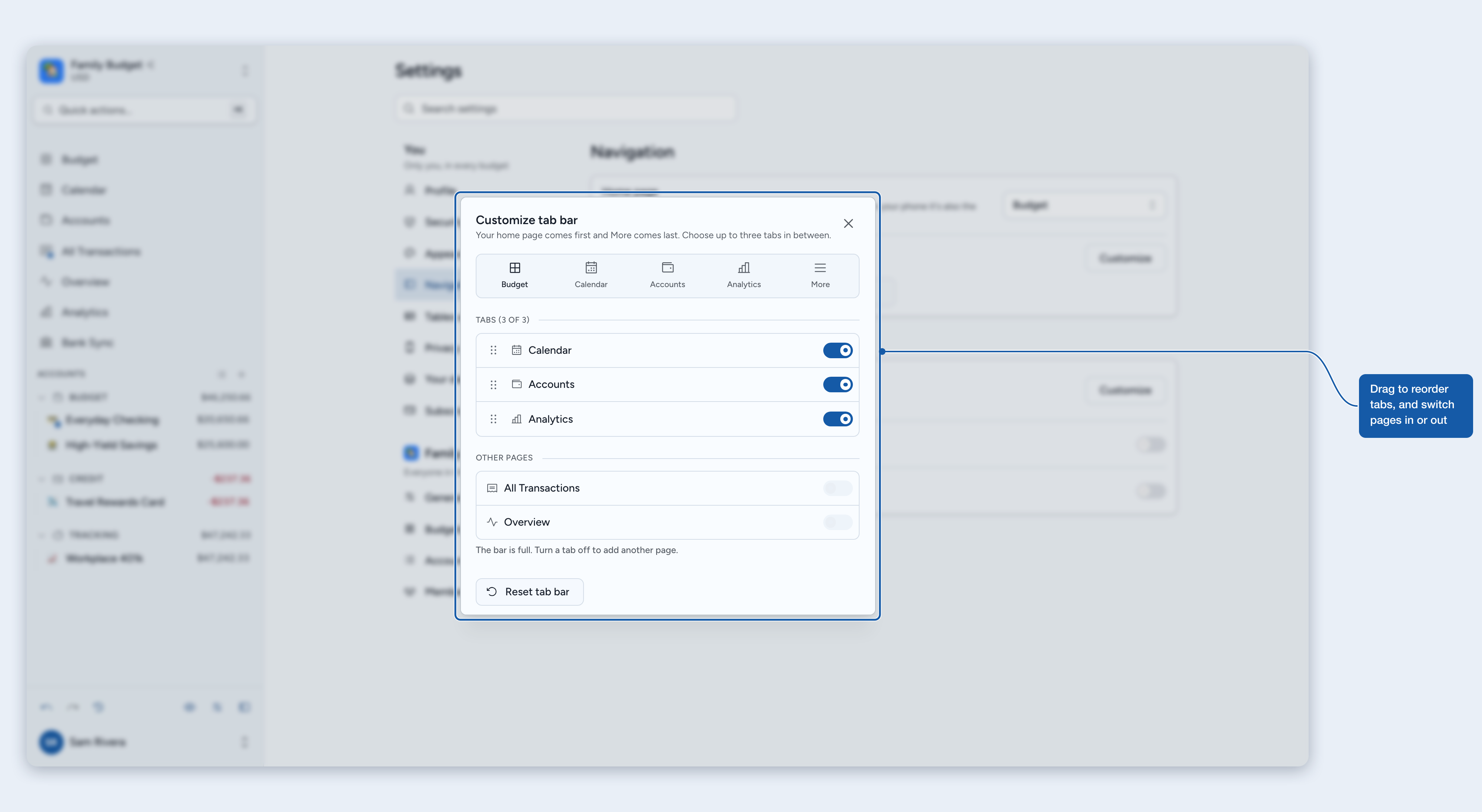1482x812 pixels.
Task: Turn off the Calendar tab toggle
Action: pos(838,350)
